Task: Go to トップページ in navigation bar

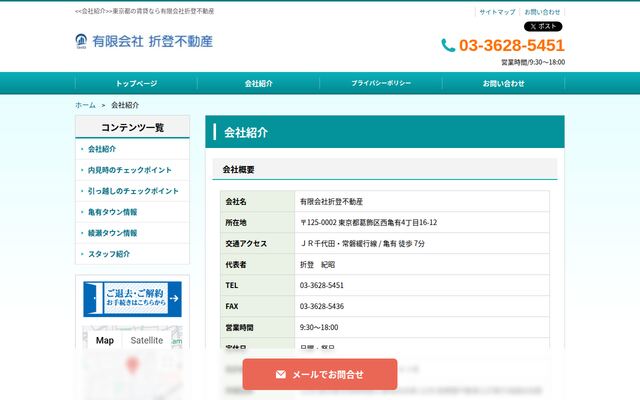Action: point(136,83)
